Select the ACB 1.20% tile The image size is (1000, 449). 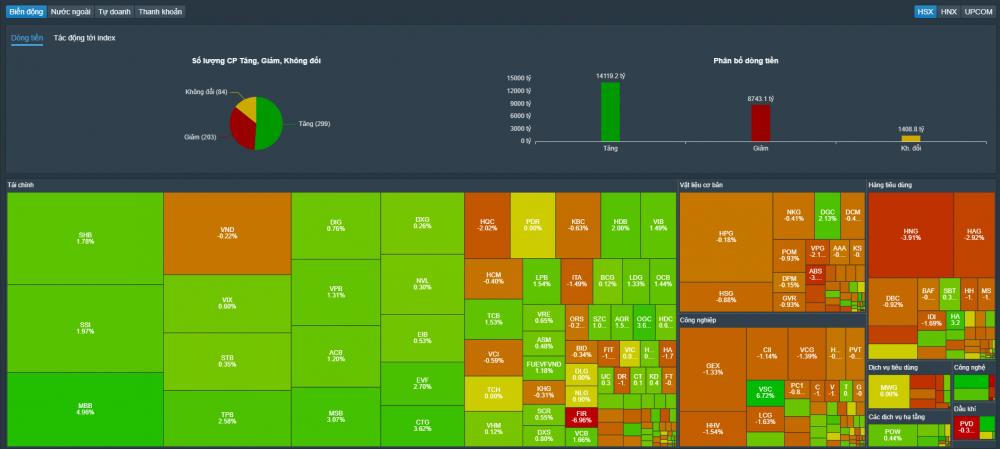pos(336,356)
